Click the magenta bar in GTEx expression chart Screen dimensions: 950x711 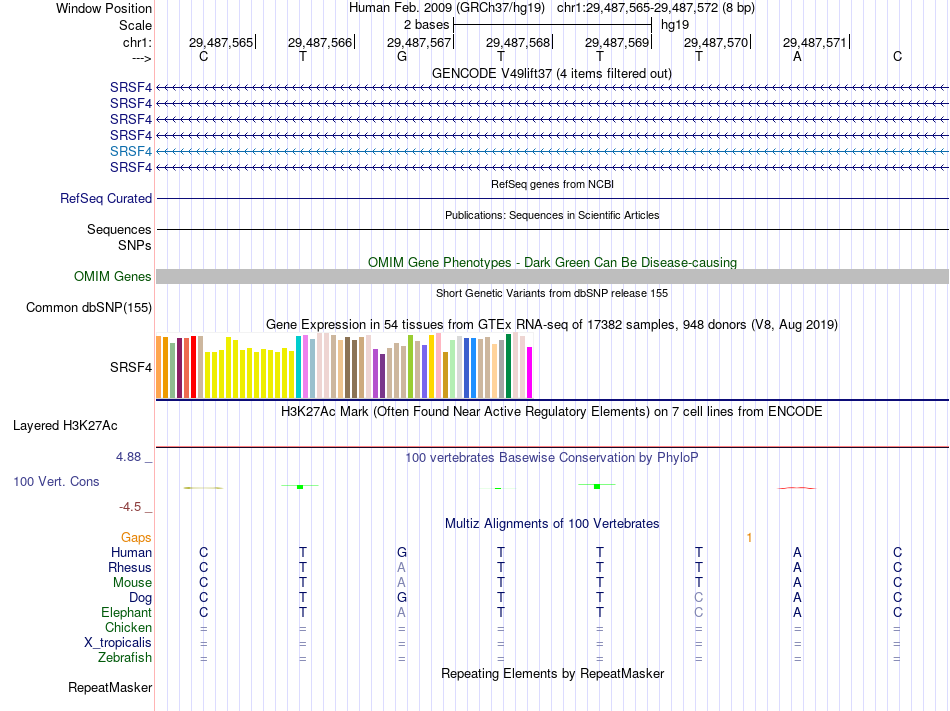[530, 372]
